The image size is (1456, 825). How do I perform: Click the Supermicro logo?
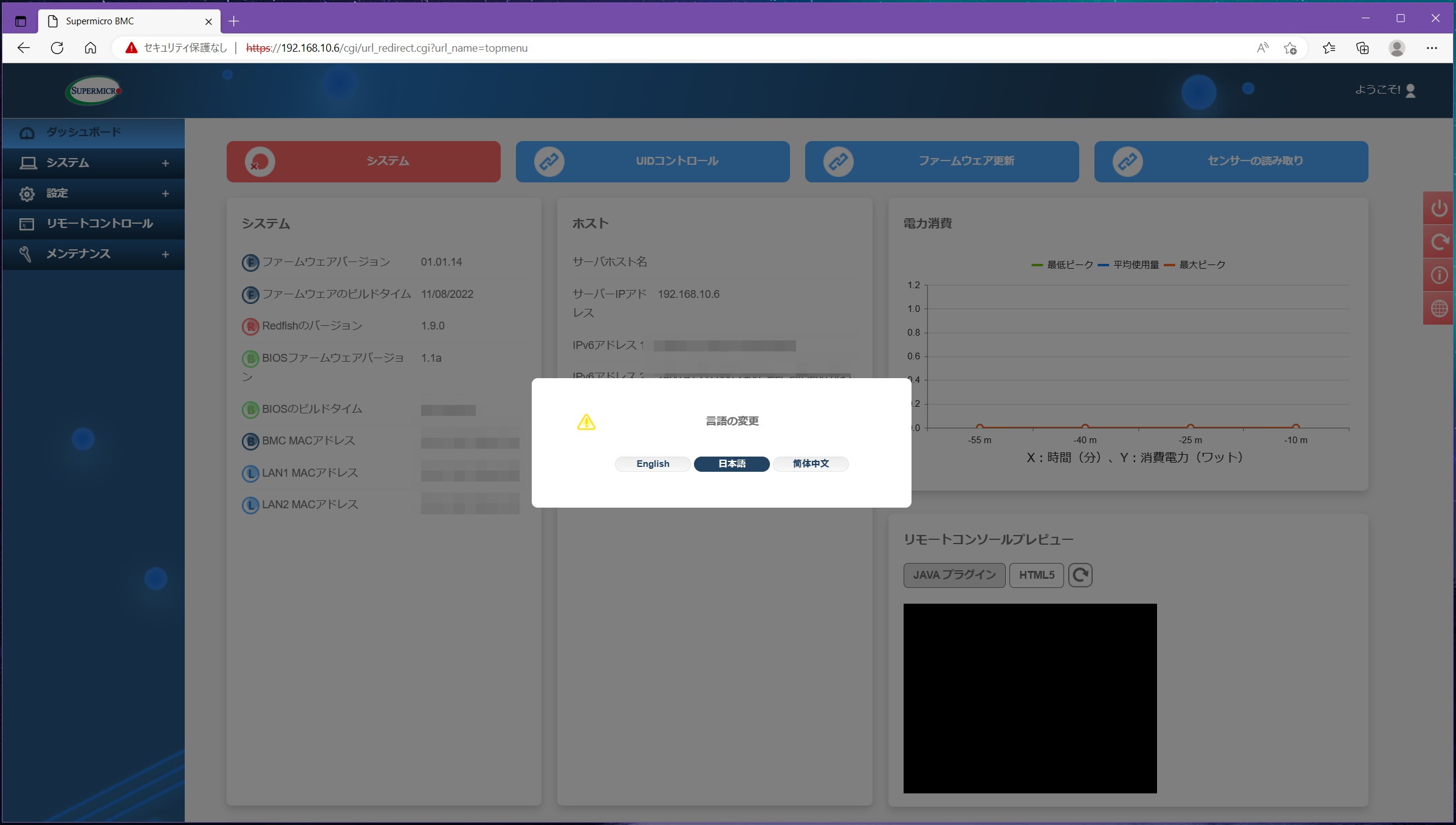click(94, 91)
